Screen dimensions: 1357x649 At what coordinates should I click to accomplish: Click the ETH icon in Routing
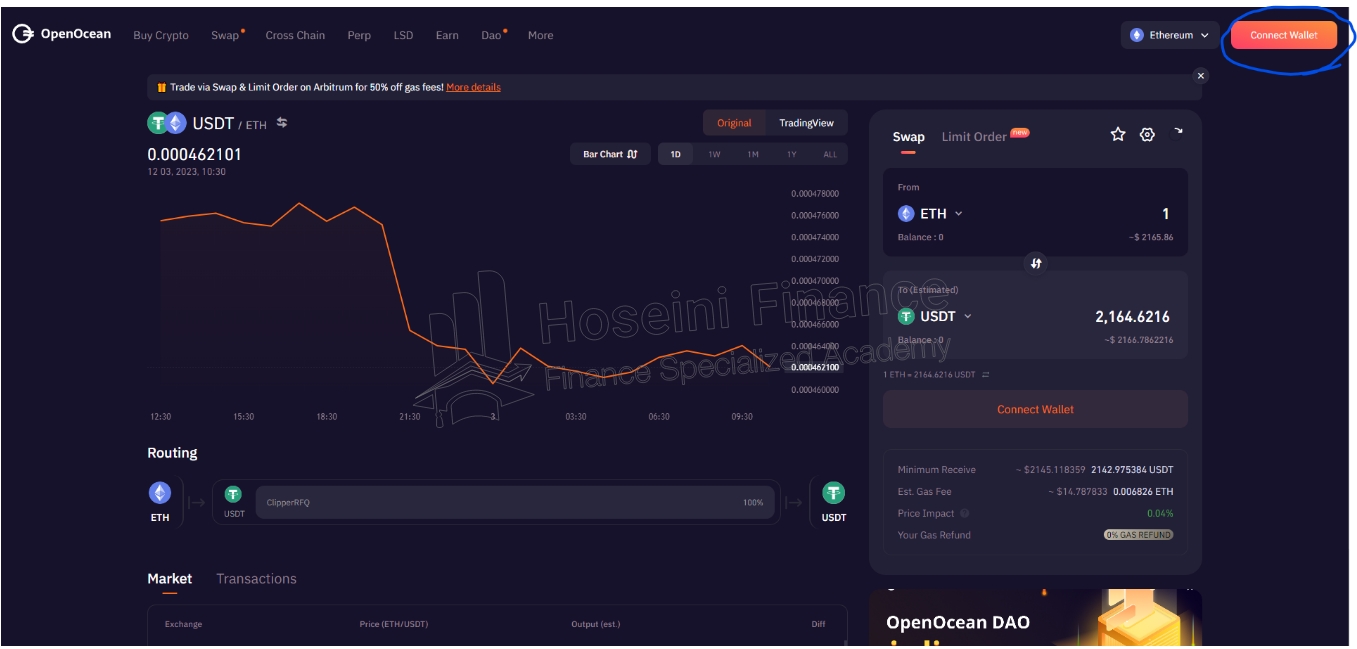[160, 493]
